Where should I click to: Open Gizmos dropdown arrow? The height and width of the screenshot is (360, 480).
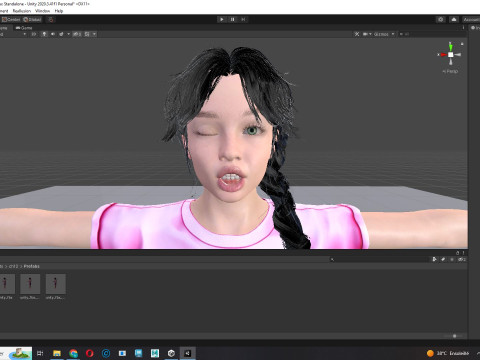point(393,34)
